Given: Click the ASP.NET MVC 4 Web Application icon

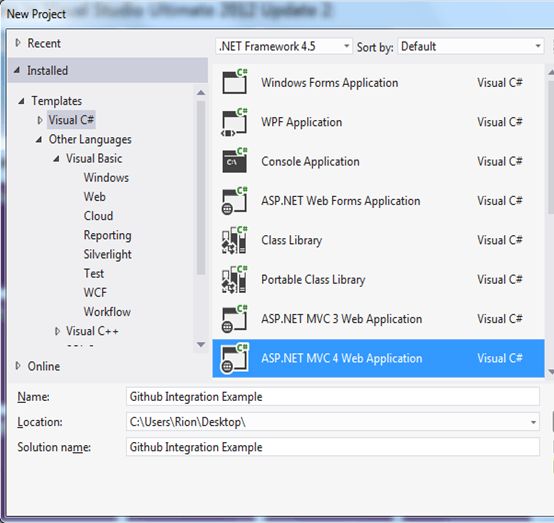Looking at the screenshot, I should (235, 358).
